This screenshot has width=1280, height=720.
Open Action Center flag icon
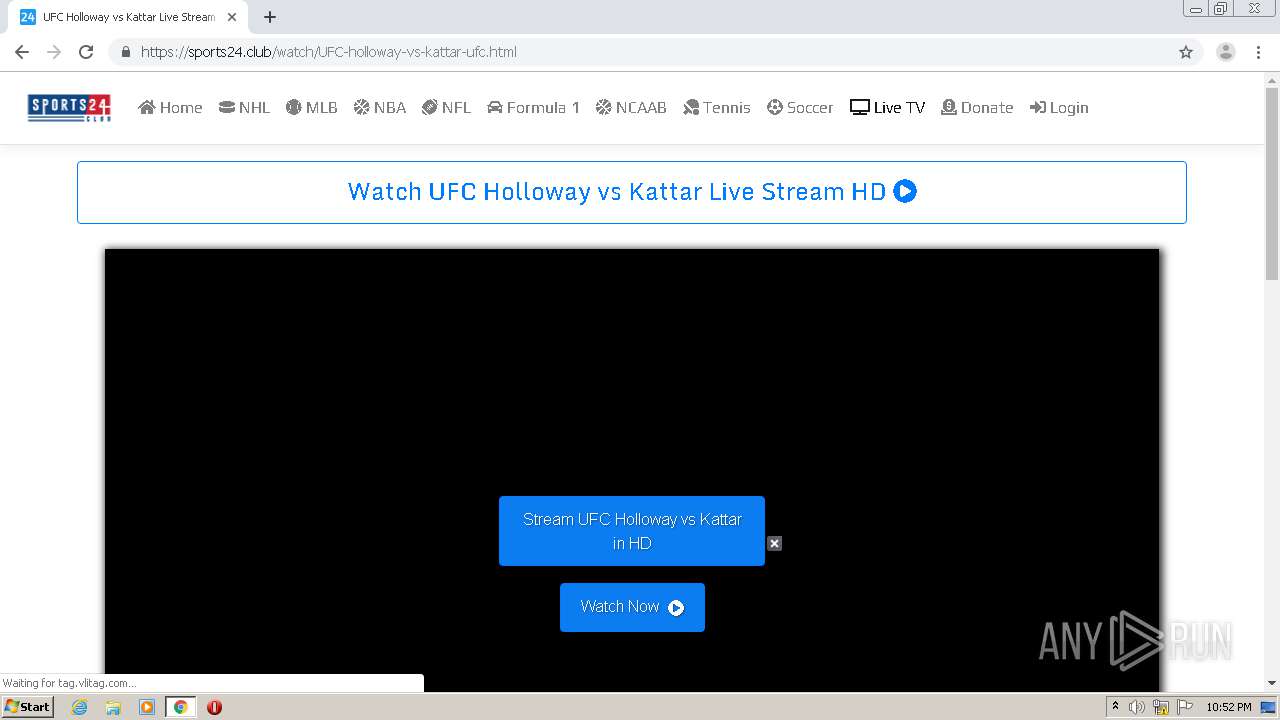coord(1185,707)
